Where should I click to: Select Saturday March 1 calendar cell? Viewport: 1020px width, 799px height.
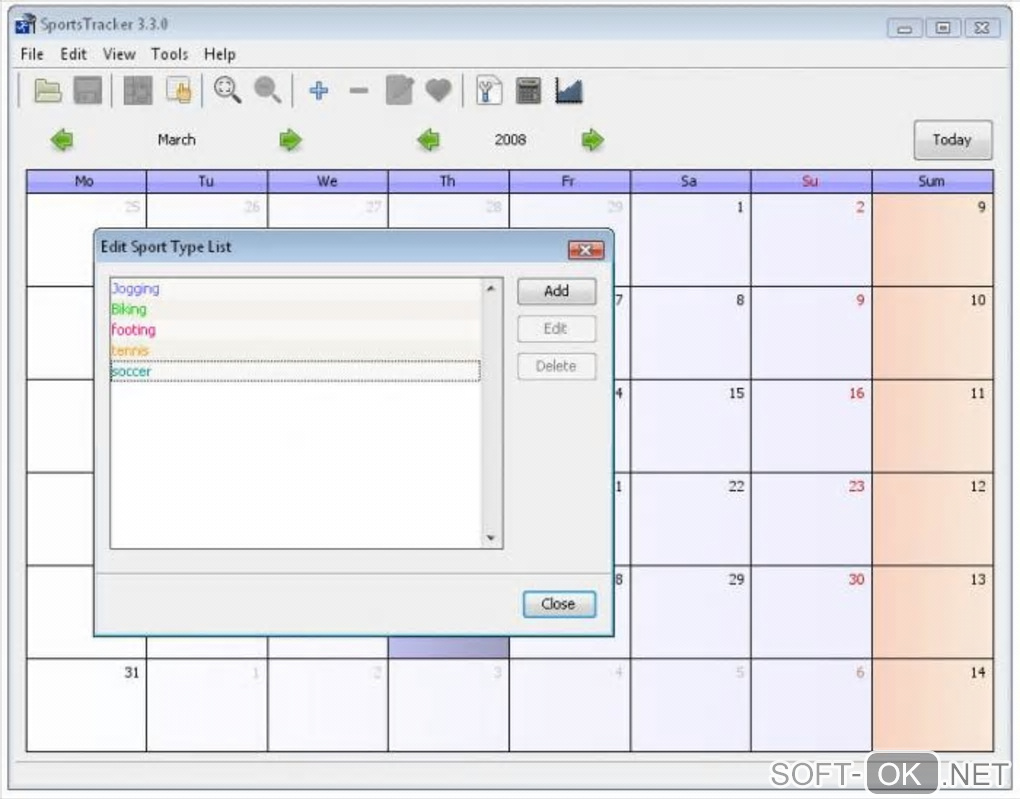pos(690,239)
